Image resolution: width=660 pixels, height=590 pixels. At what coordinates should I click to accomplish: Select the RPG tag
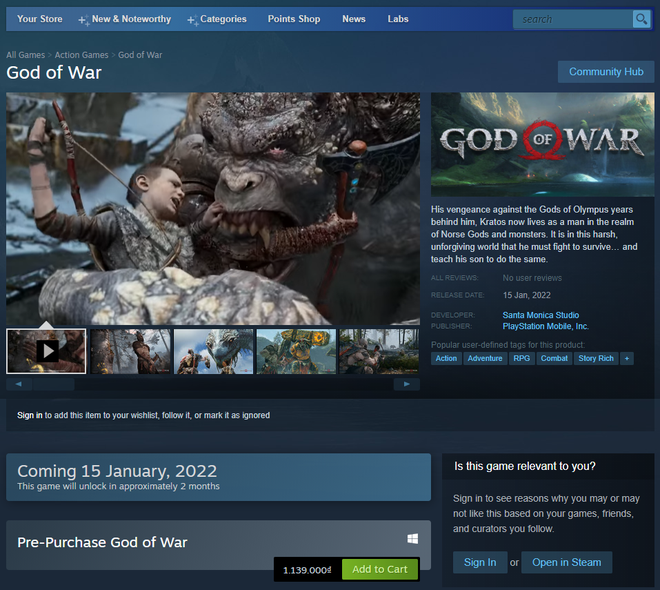click(x=522, y=359)
